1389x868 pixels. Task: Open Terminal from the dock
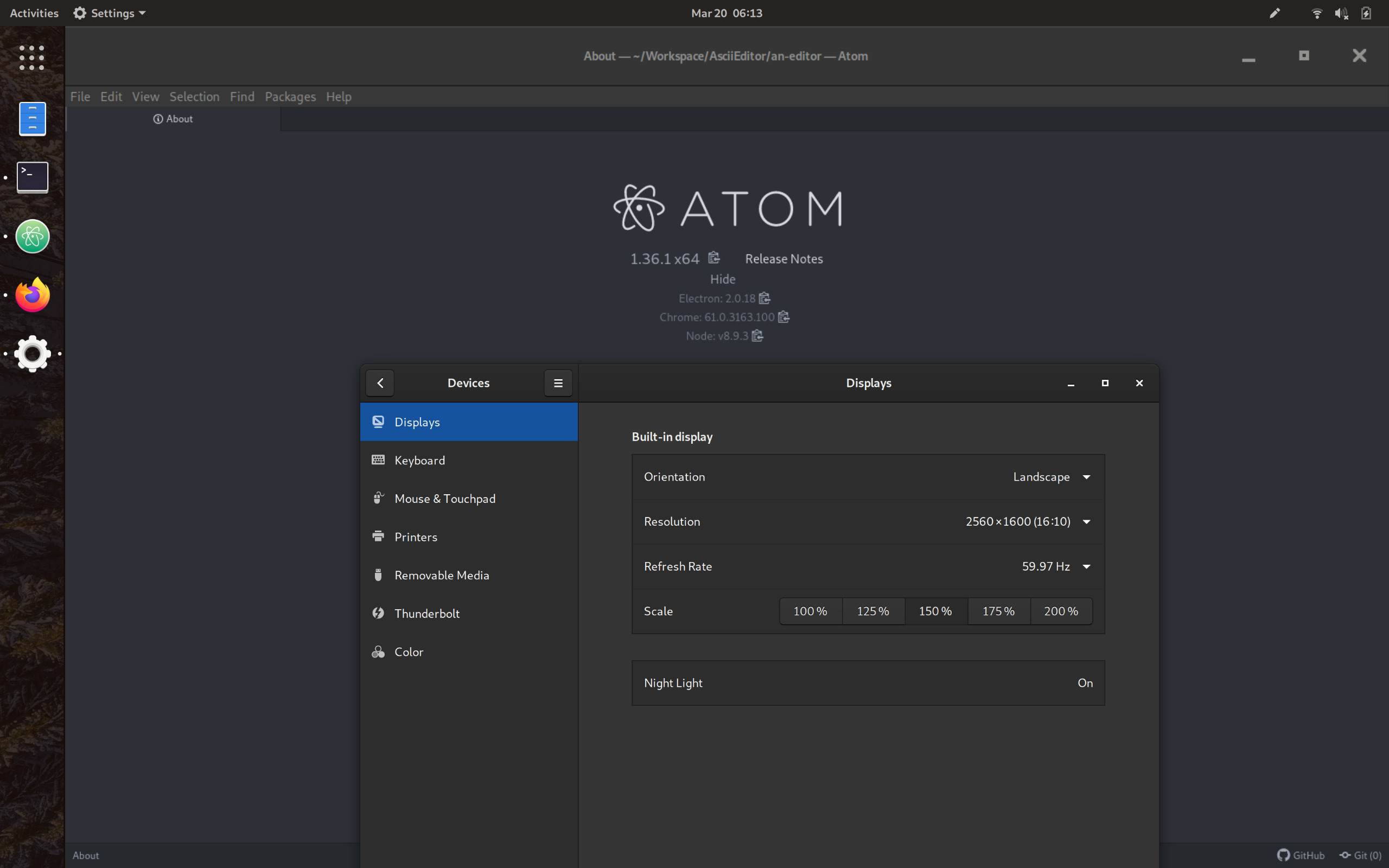[x=32, y=177]
